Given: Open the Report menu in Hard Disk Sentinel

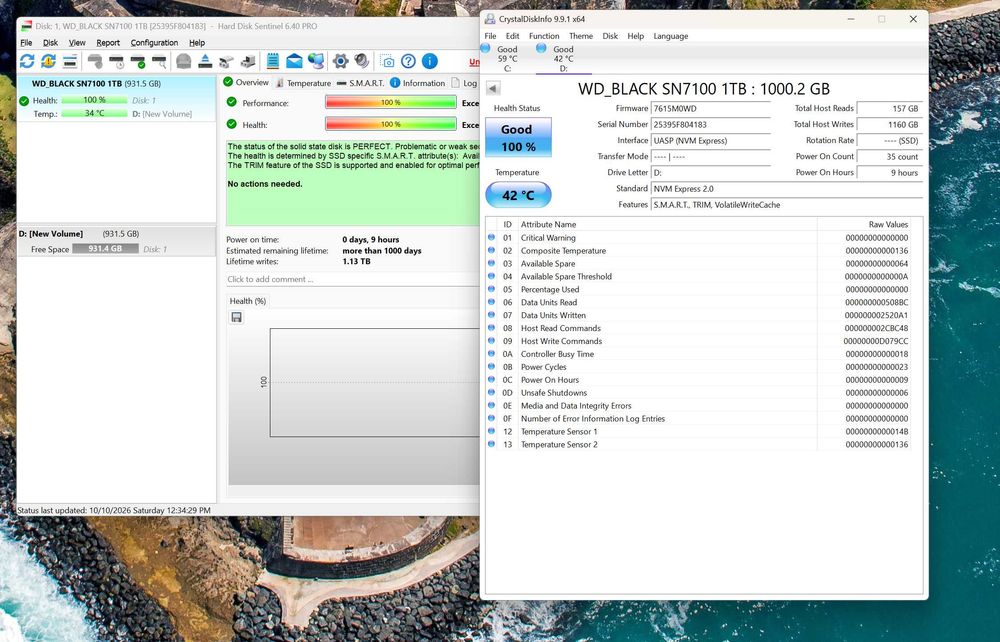Looking at the screenshot, I should tap(108, 43).
